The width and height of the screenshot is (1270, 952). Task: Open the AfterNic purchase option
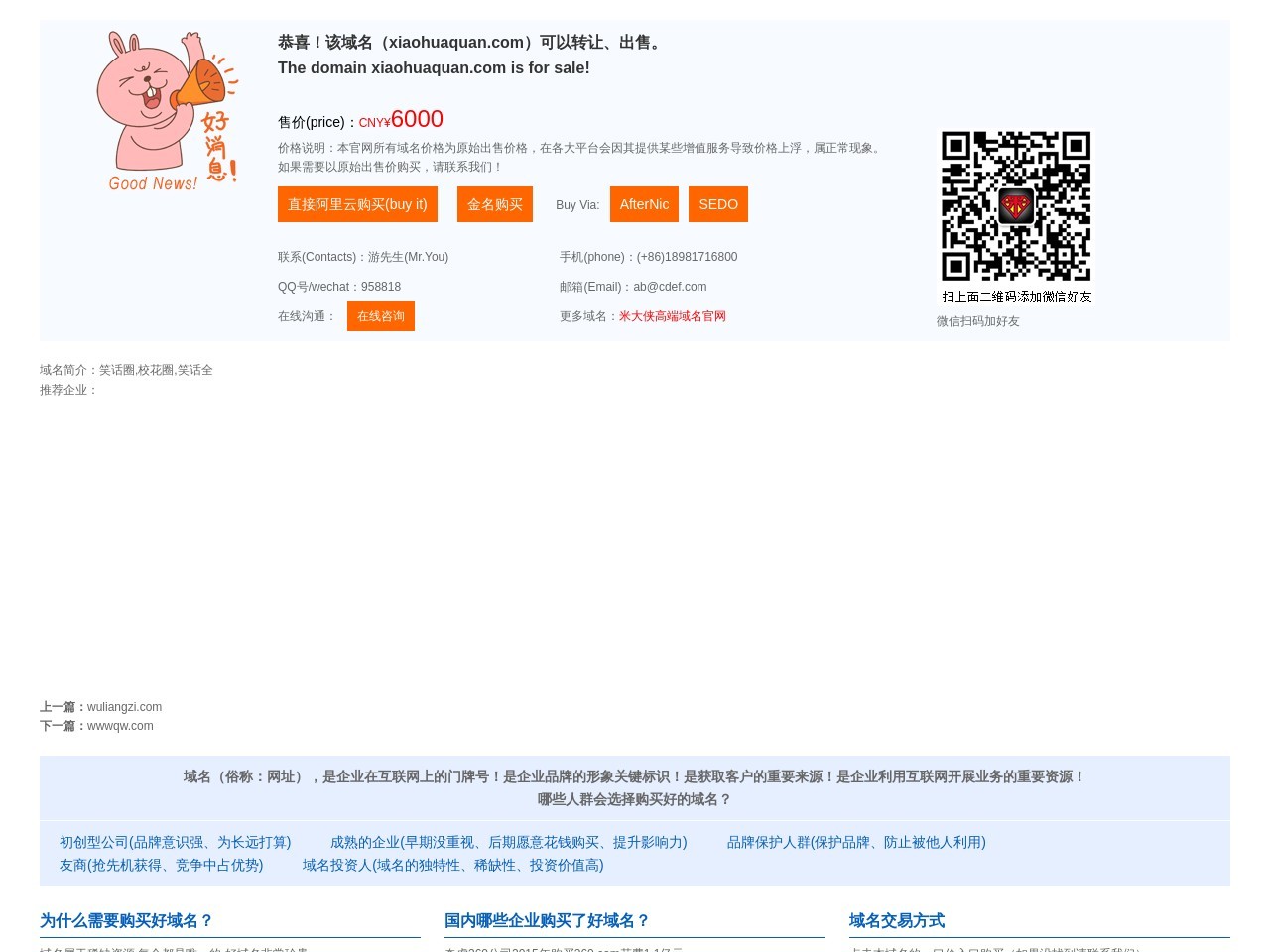644,204
